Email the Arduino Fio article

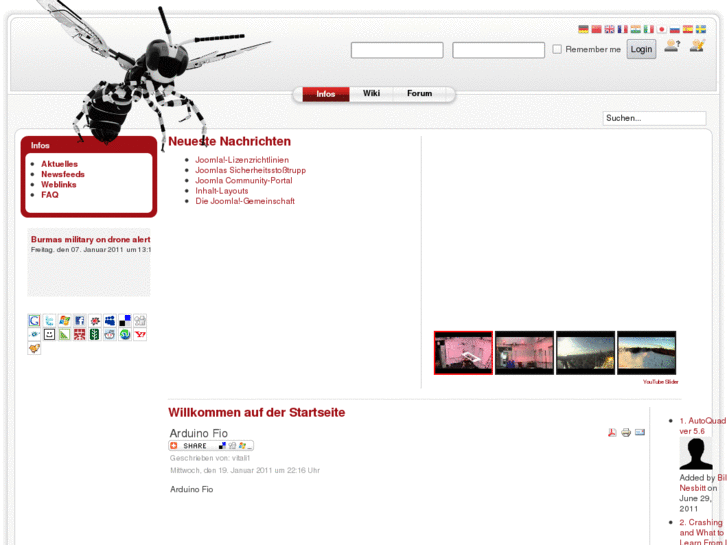tap(640, 432)
